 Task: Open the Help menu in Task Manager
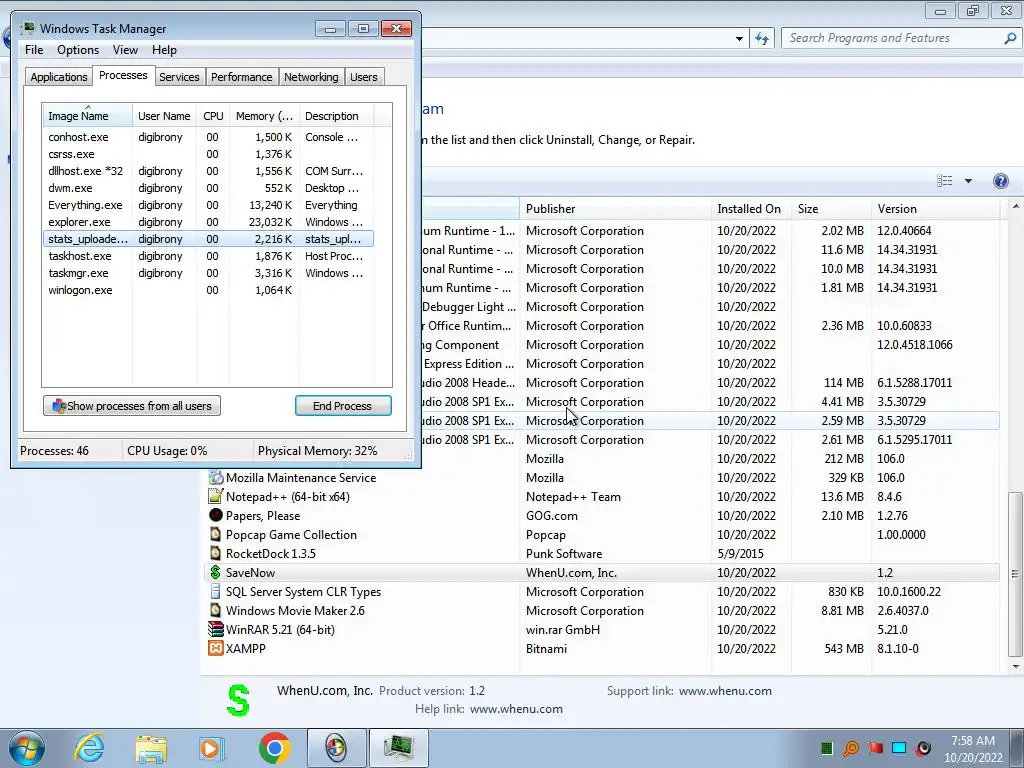pos(164,50)
